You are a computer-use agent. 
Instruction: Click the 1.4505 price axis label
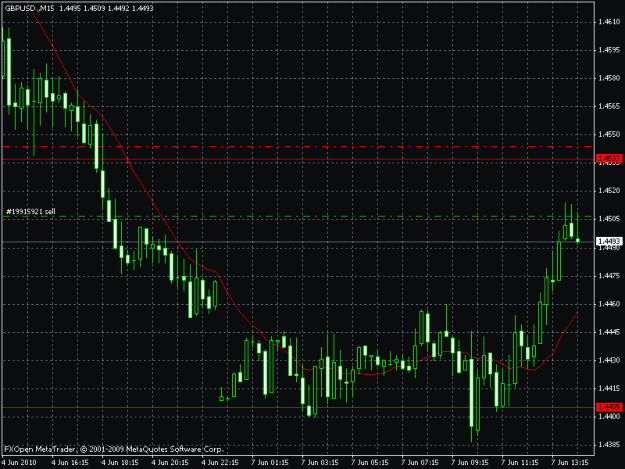[609, 219]
